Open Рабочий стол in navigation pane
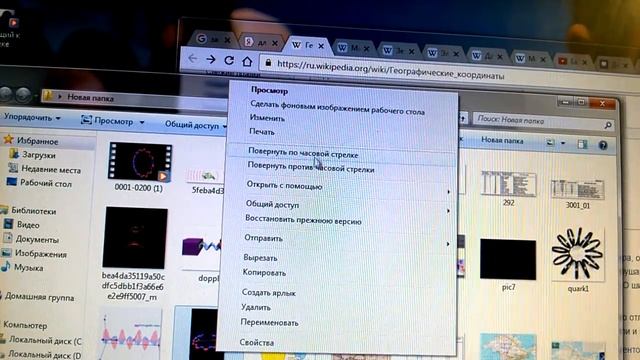Image resolution: width=640 pixels, height=360 pixels. coord(46,184)
